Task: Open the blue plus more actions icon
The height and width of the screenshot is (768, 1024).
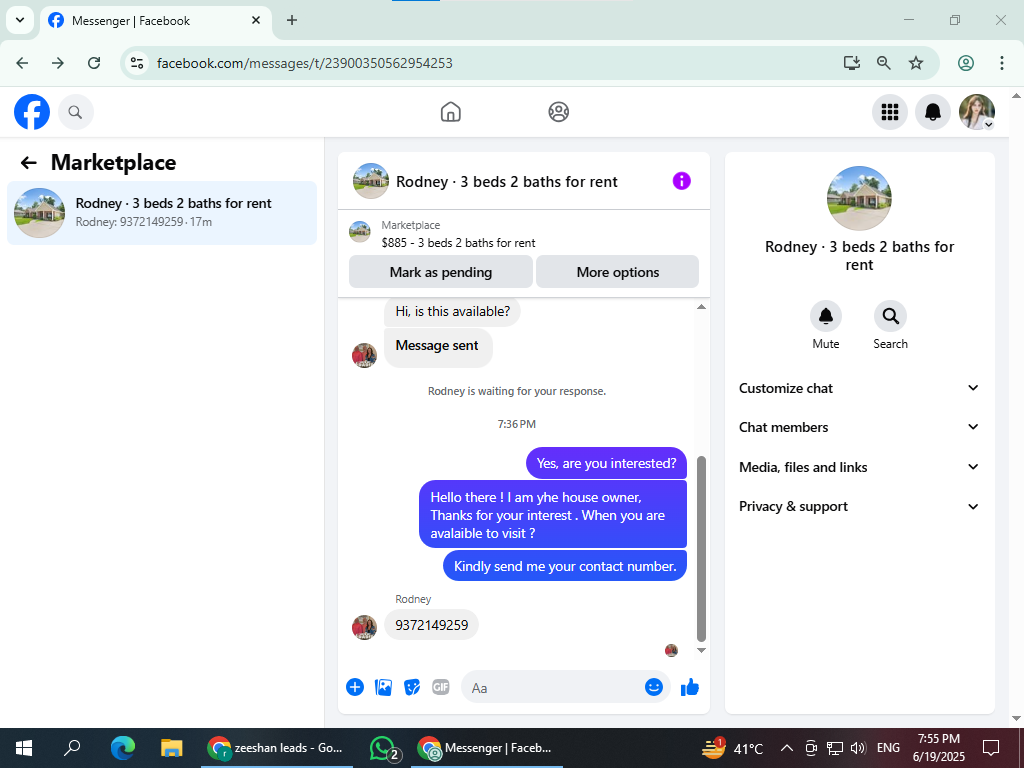Action: [355, 687]
